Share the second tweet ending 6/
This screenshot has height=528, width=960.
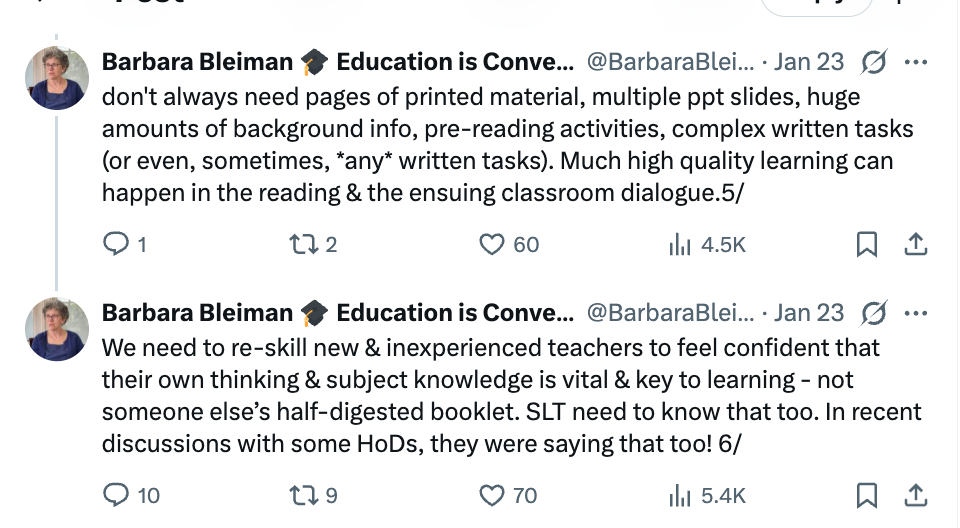tap(915, 494)
